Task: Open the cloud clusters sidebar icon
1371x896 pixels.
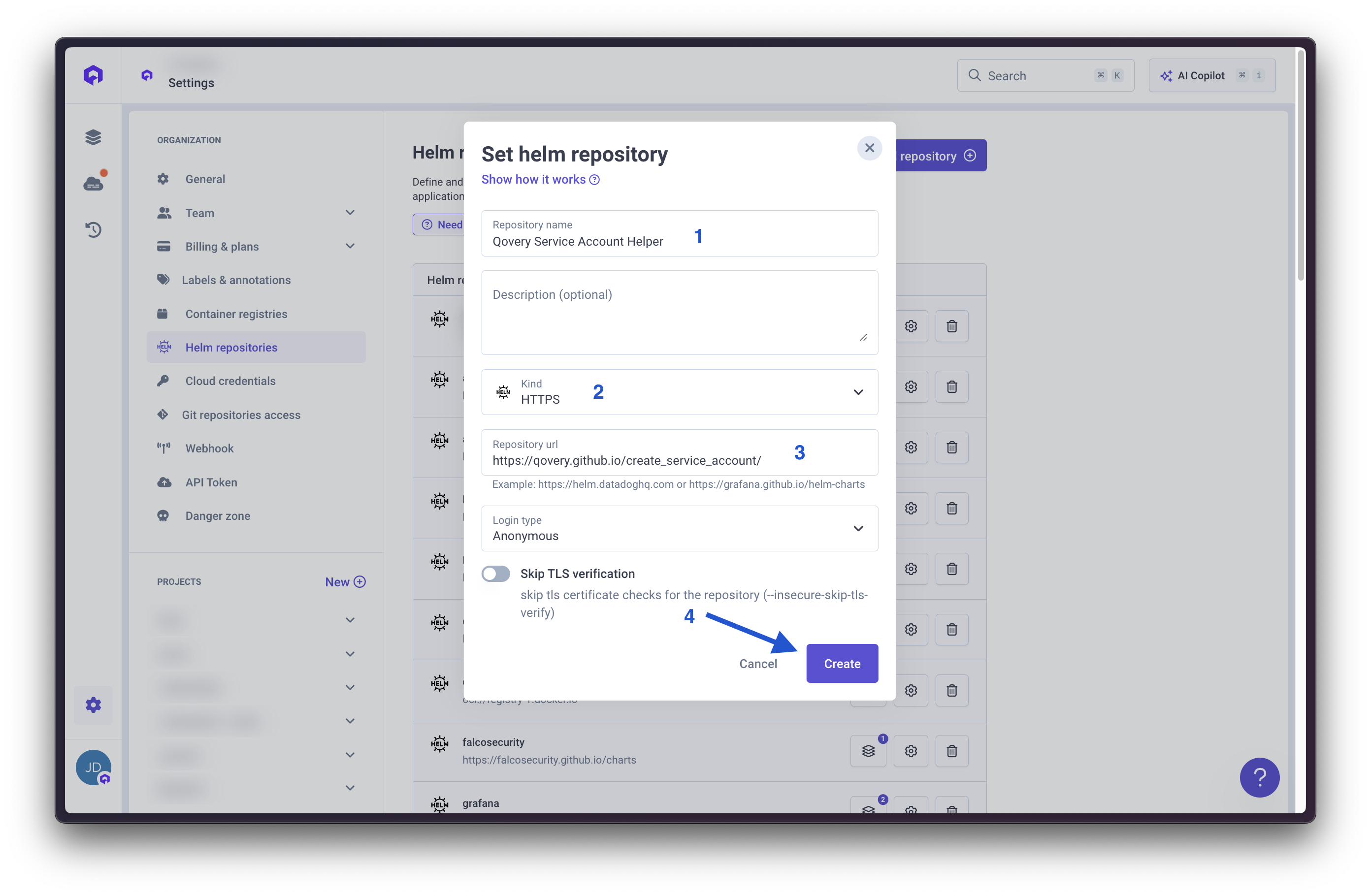Action: (93, 183)
